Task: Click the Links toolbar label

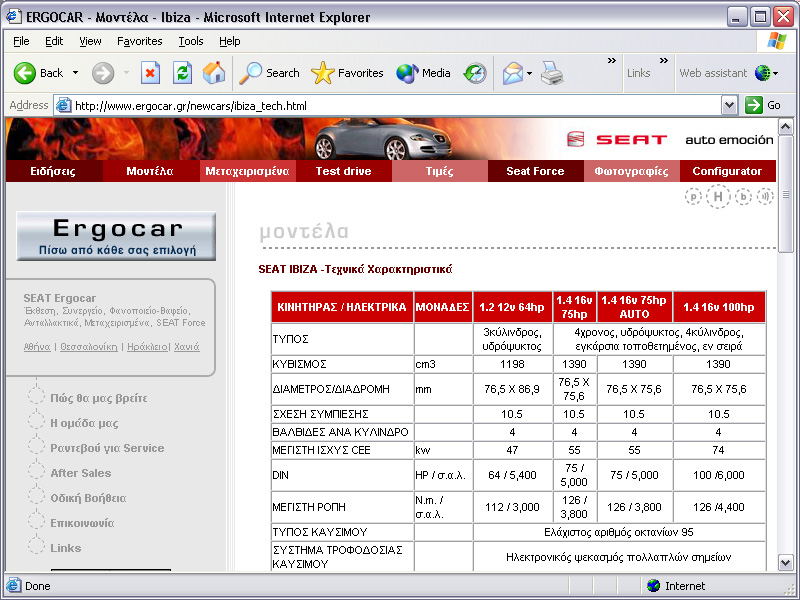Action: point(638,73)
